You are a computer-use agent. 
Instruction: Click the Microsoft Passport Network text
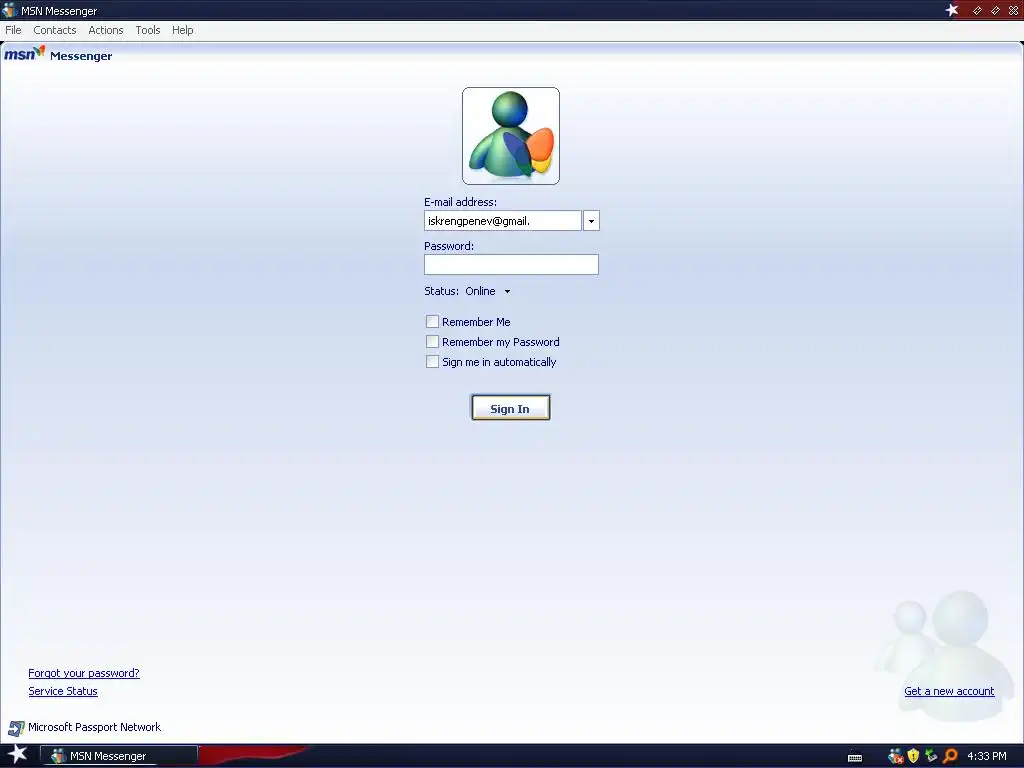(x=94, y=727)
